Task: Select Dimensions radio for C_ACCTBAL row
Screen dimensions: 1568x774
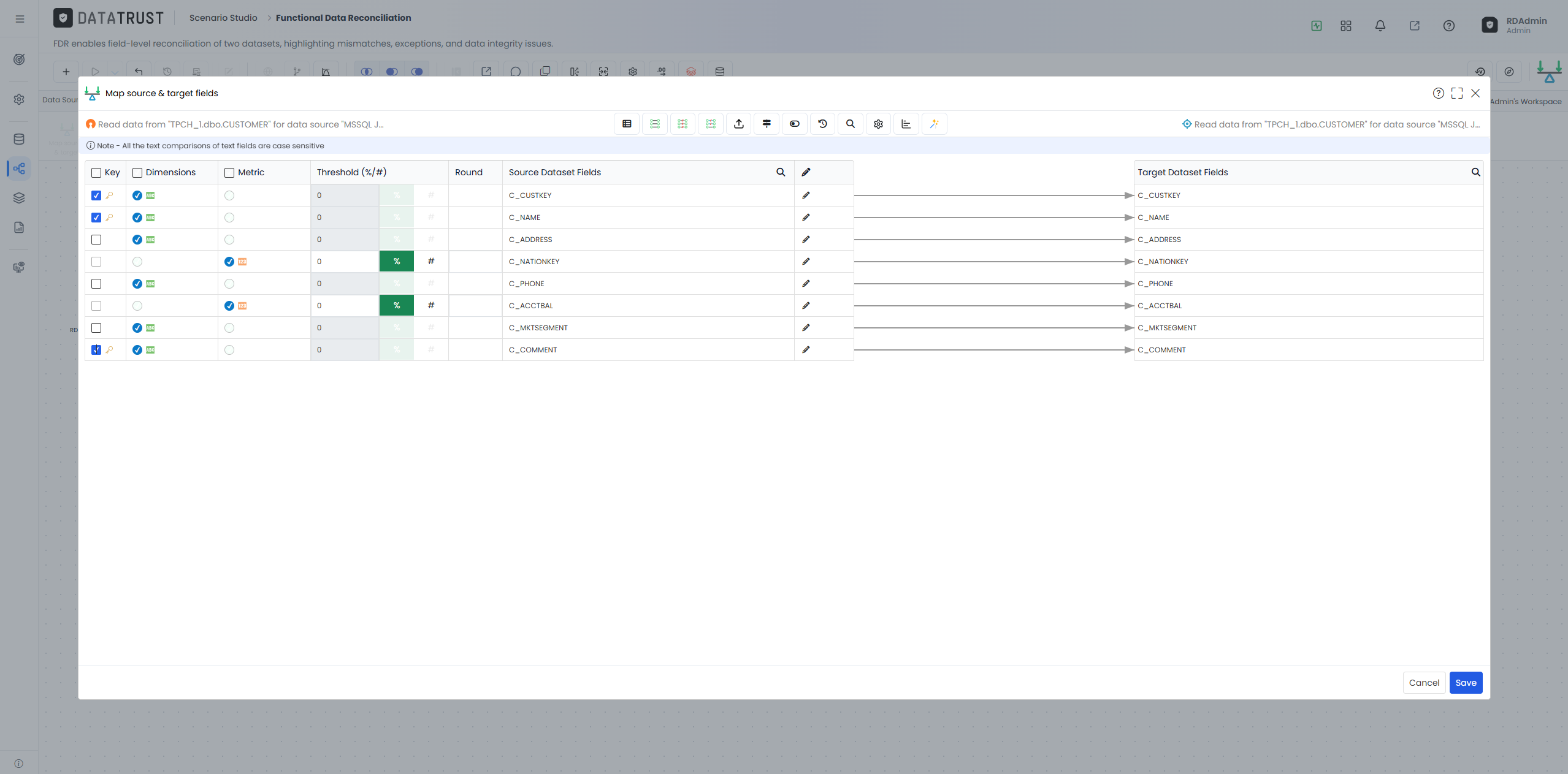Action: (x=137, y=306)
